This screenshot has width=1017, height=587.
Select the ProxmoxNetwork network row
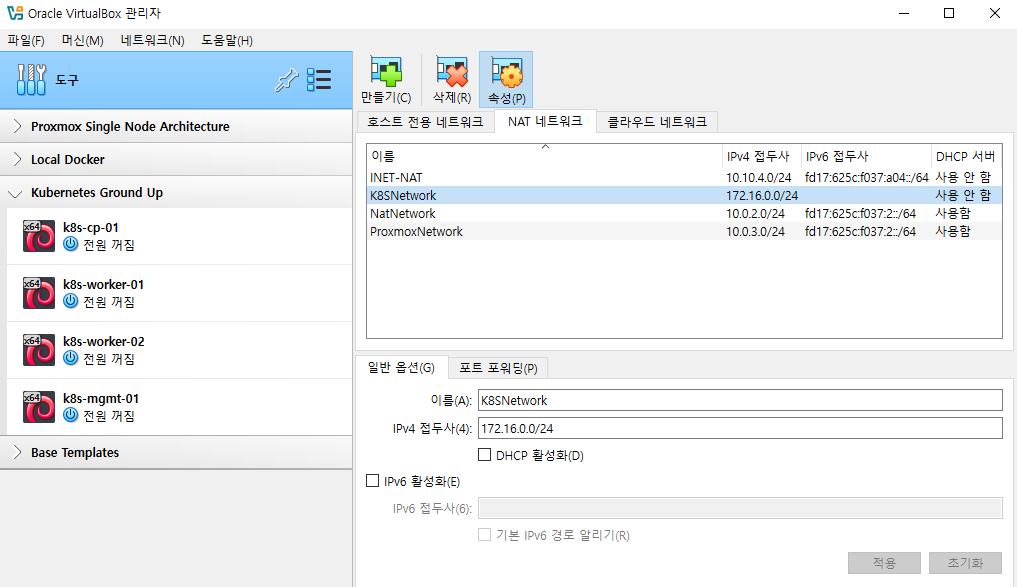(684, 232)
